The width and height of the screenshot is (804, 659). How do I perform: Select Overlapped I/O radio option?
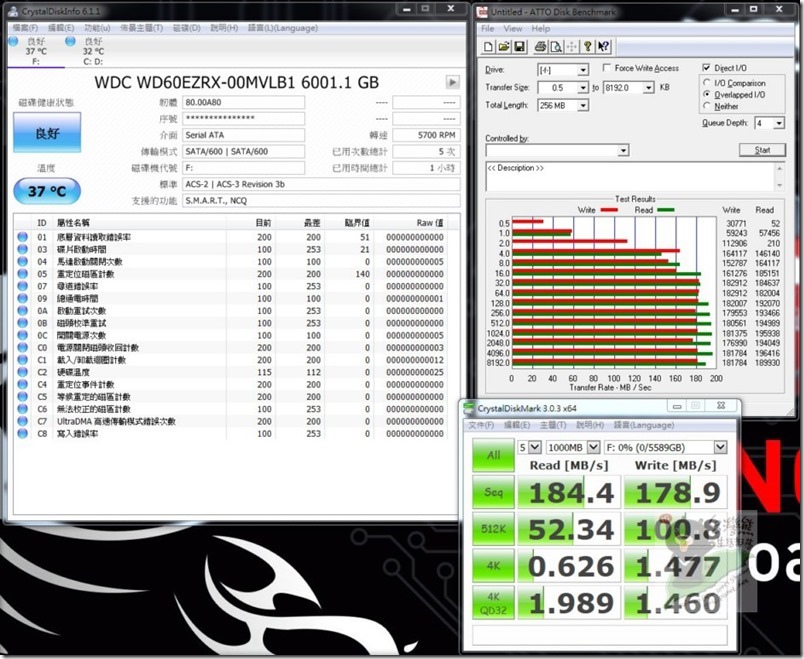707,94
